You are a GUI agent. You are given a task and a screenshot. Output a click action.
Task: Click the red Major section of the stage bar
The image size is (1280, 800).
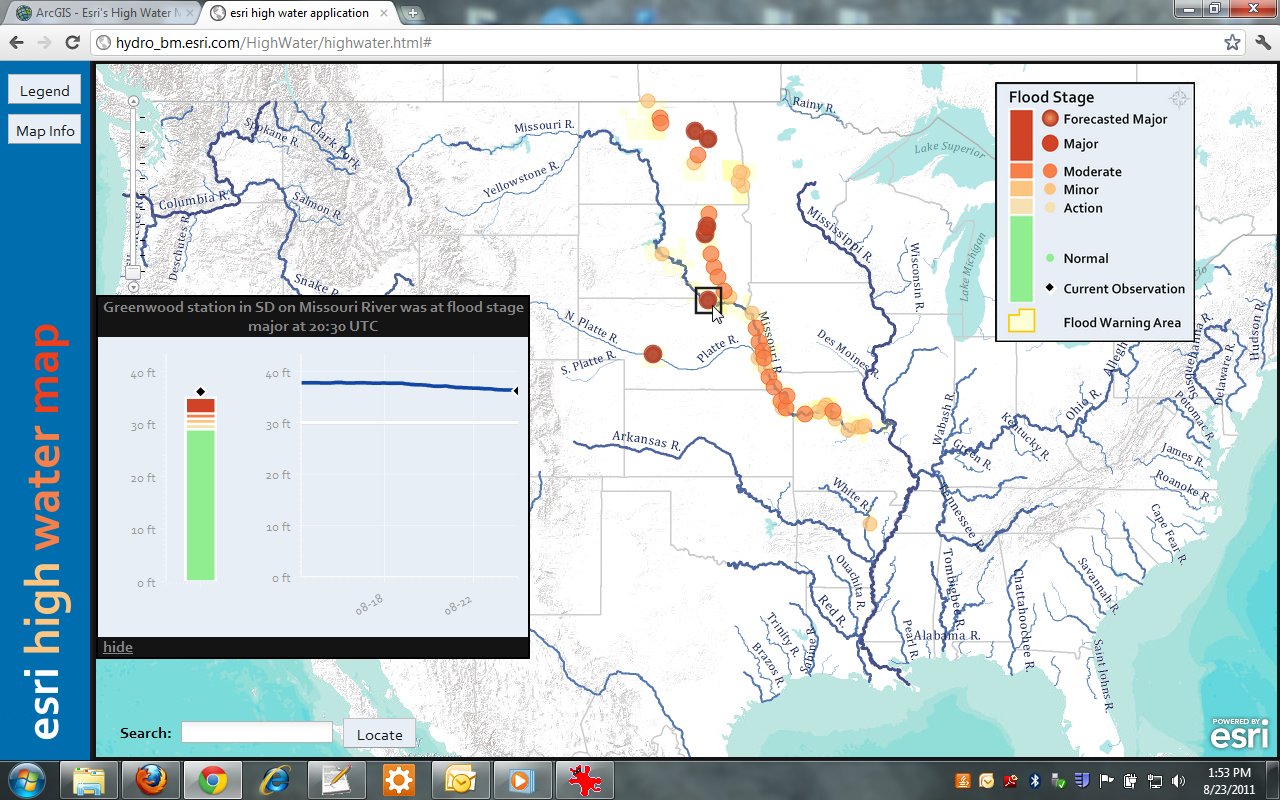(x=201, y=405)
